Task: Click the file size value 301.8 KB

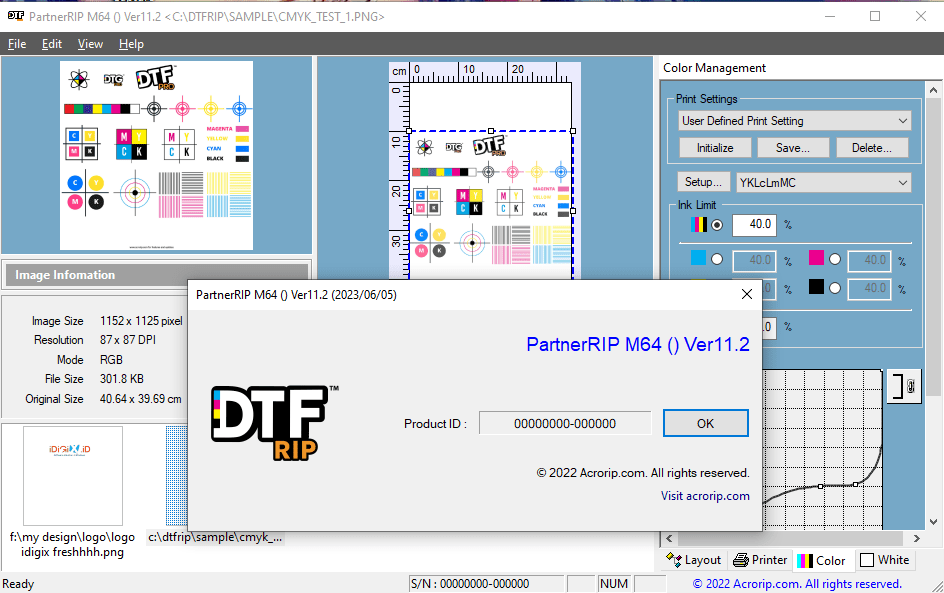Action: pos(122,379)
